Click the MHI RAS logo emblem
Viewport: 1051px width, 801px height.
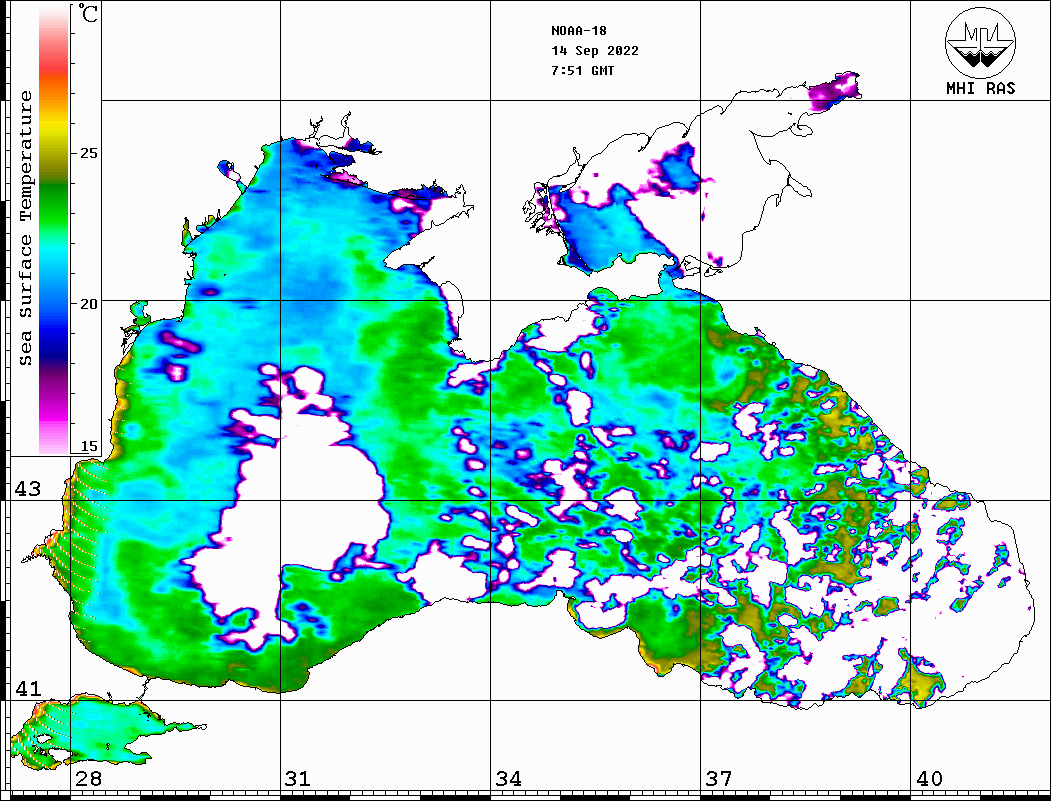pos(980,42)
